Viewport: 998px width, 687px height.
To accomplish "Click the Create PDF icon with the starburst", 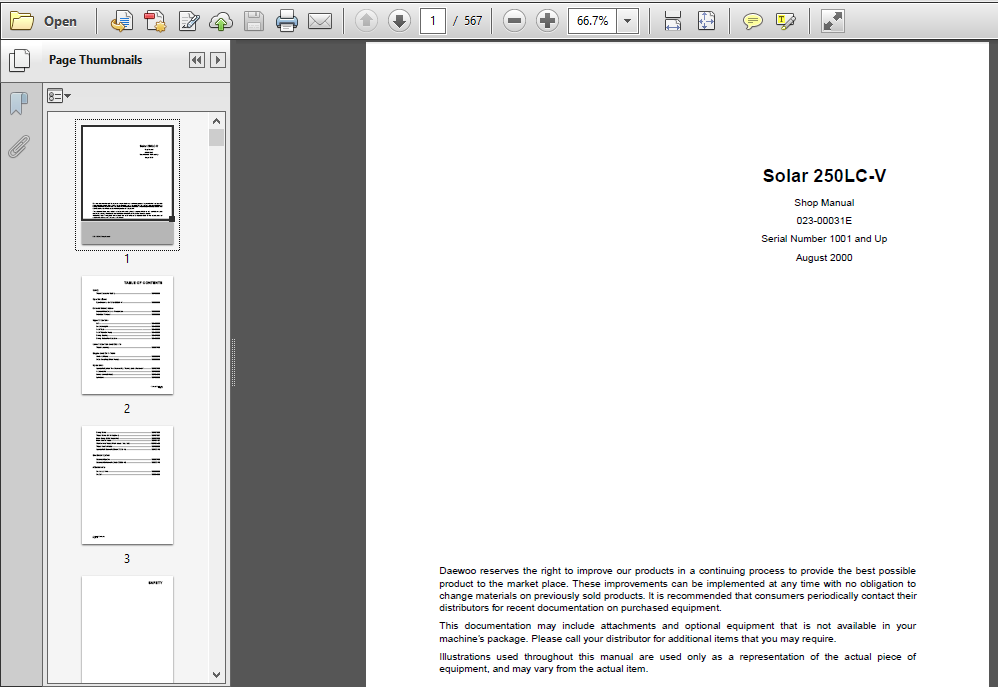I will [x=155, y=21].
